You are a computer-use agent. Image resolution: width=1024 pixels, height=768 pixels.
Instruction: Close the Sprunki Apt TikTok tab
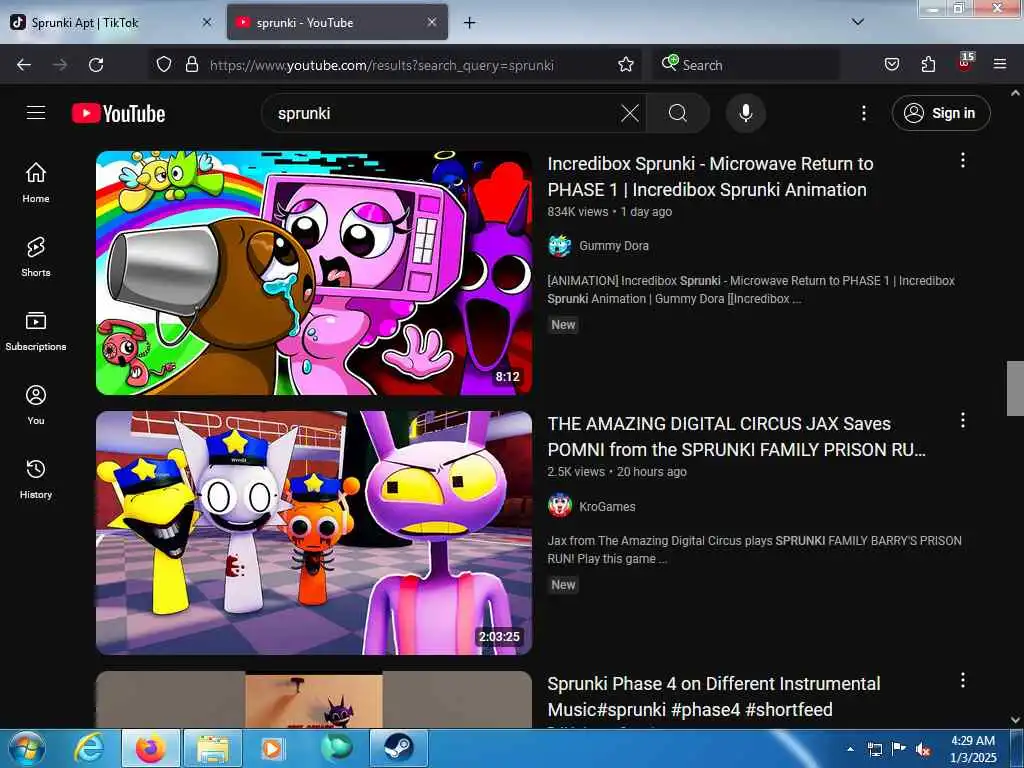click(x=206, y=22)
